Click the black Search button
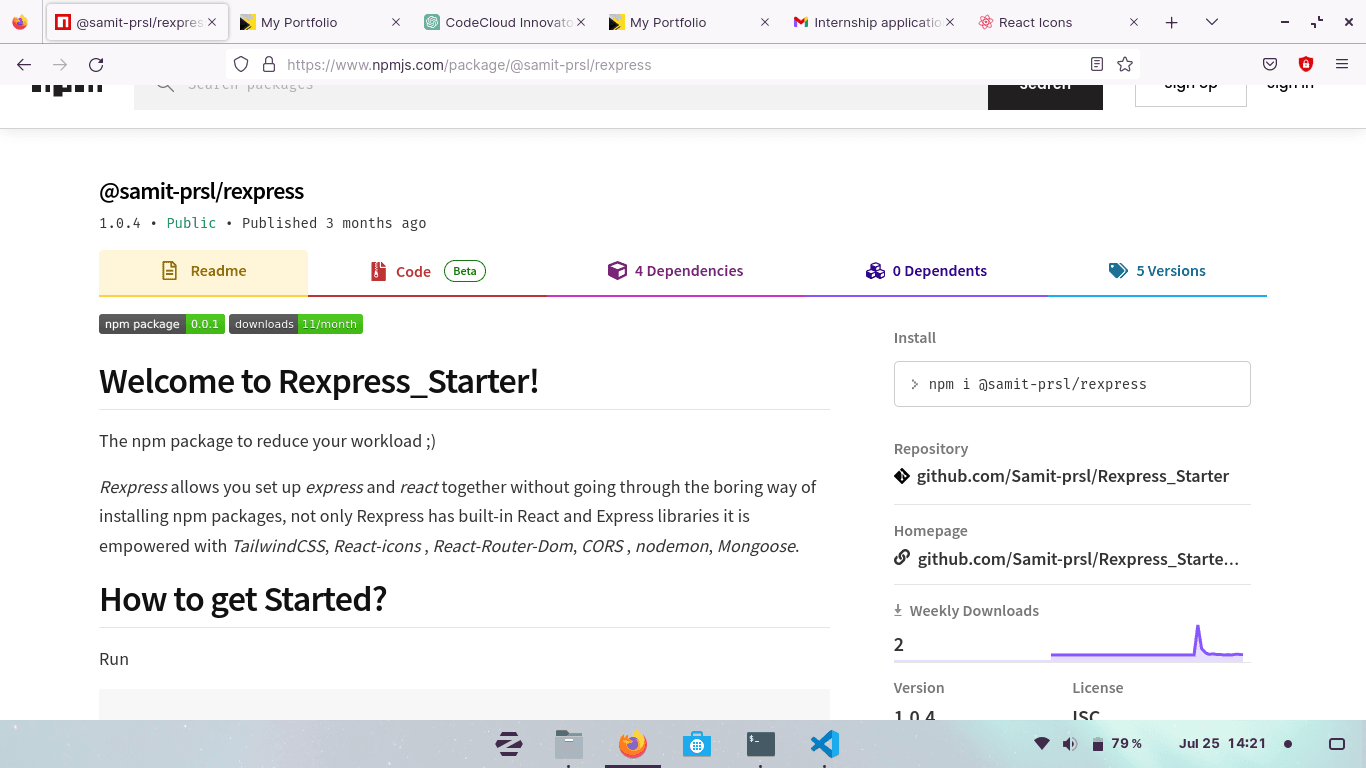 point(1045,90)
